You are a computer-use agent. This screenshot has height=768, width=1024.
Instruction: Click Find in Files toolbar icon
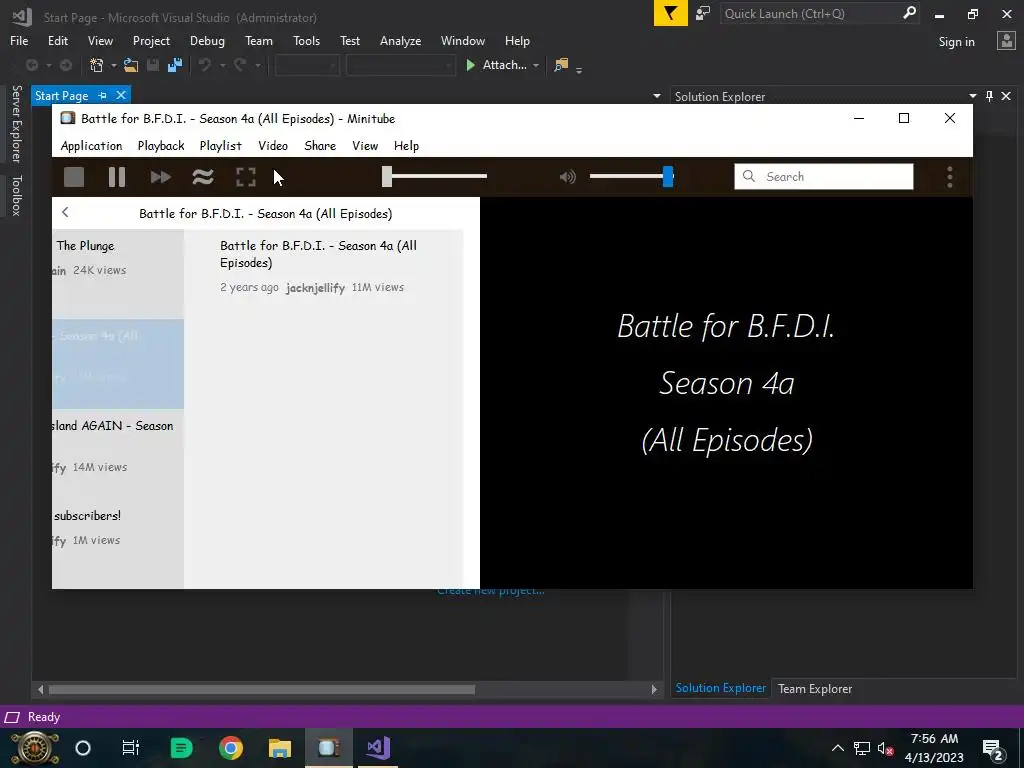(561, 65)
